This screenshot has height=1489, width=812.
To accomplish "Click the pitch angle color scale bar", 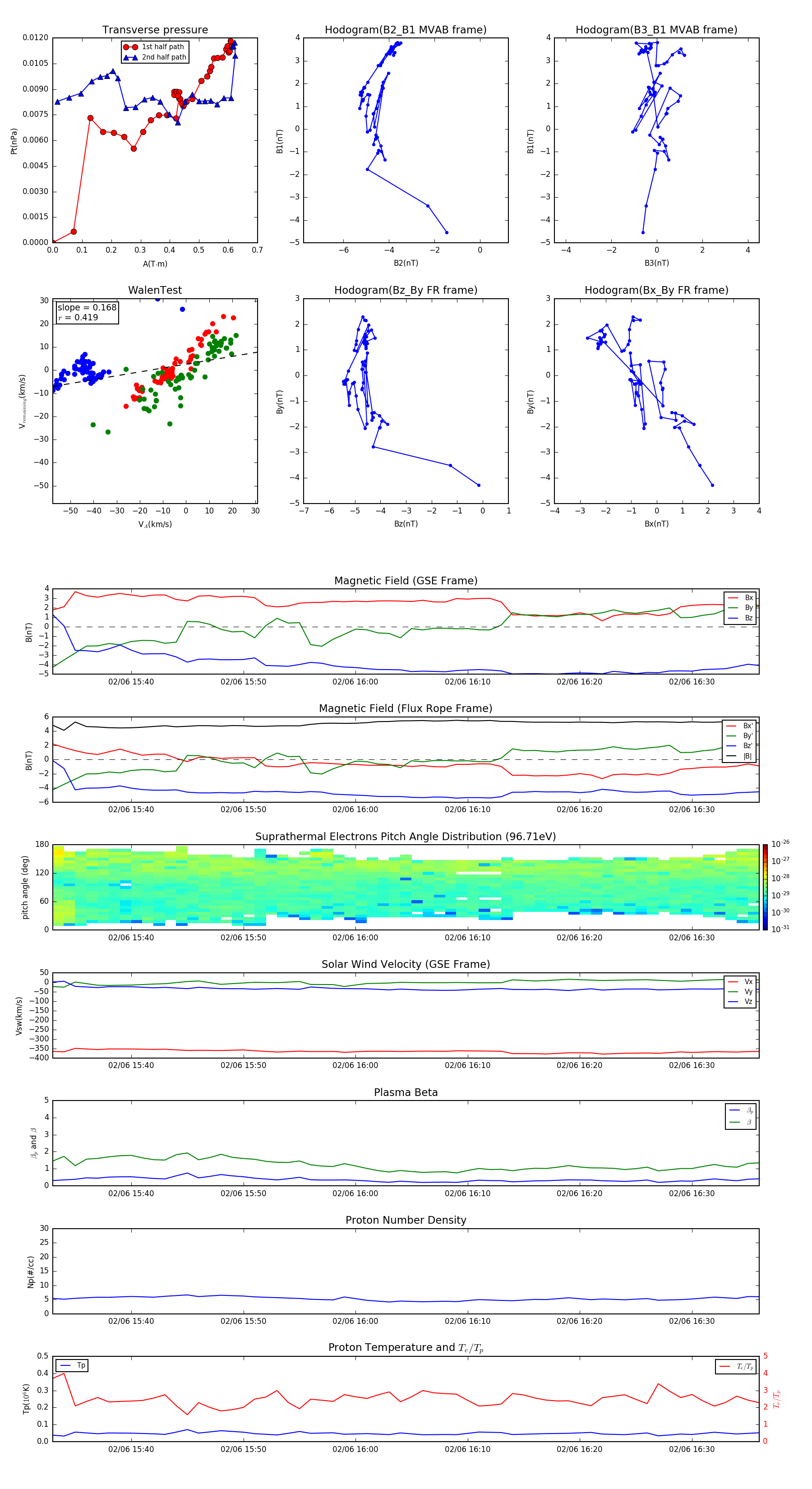I will pyautogui.click(x=765, y=887).
